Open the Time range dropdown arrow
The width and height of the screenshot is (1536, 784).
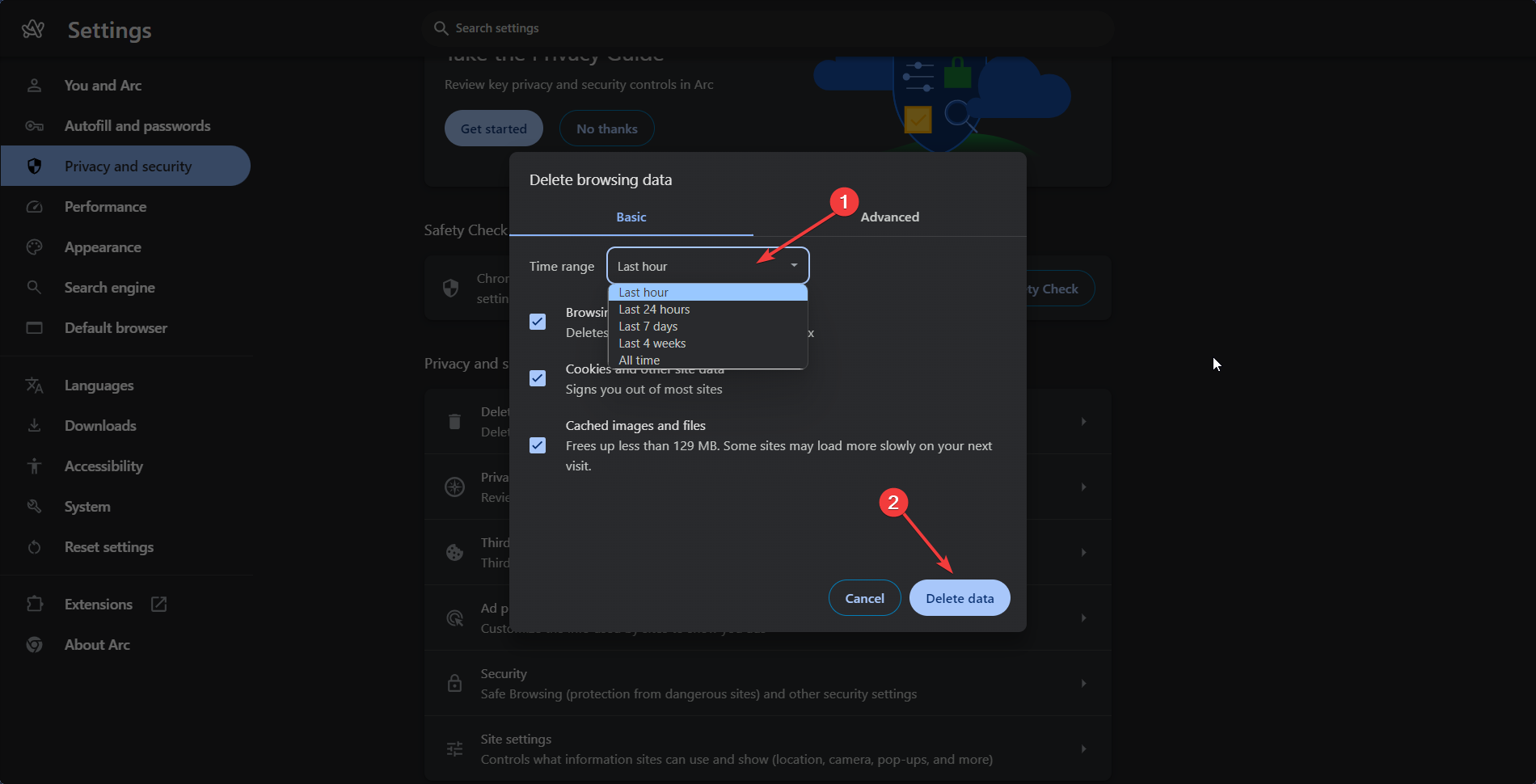pos(794,266)
